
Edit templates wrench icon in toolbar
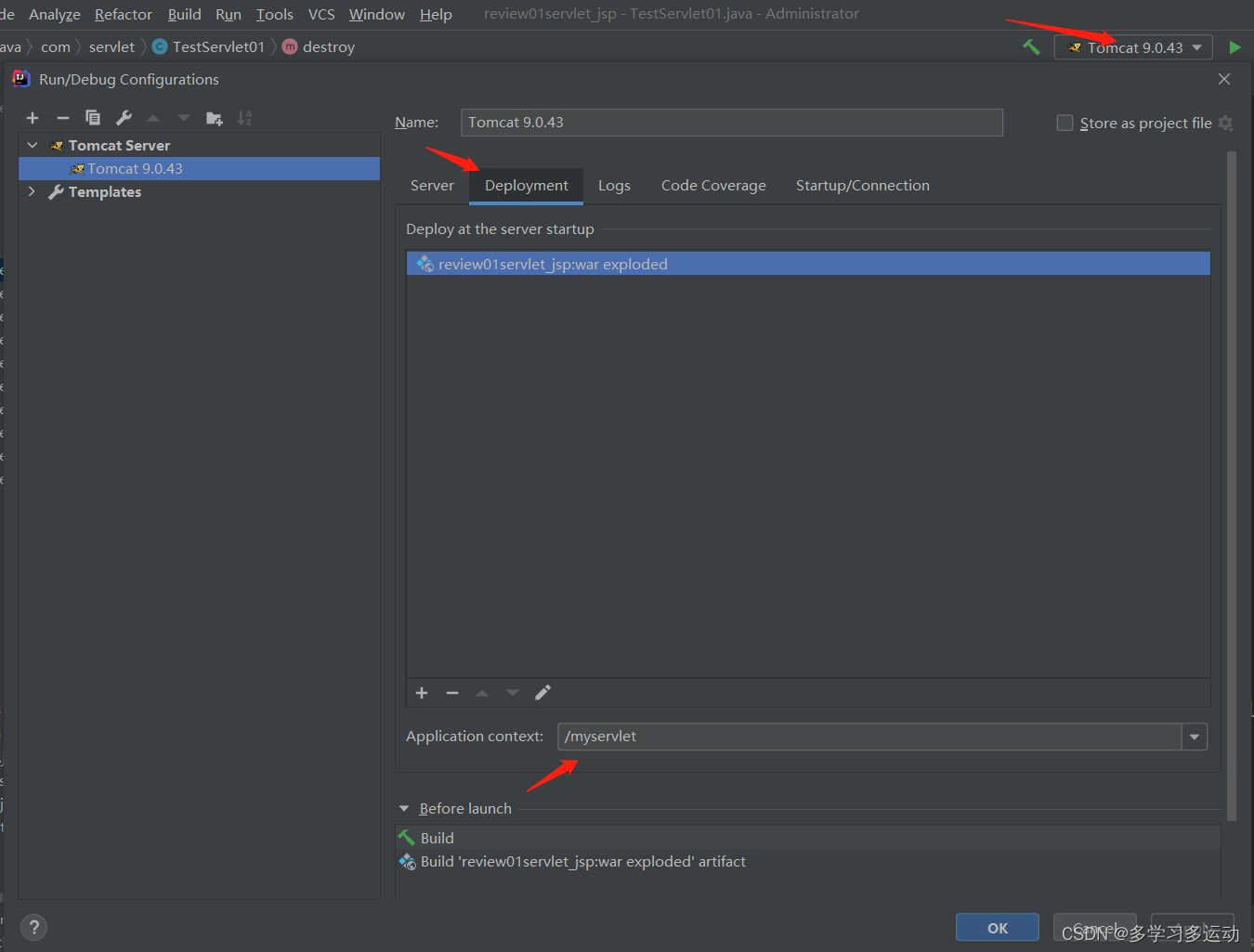tap(124, 118)
